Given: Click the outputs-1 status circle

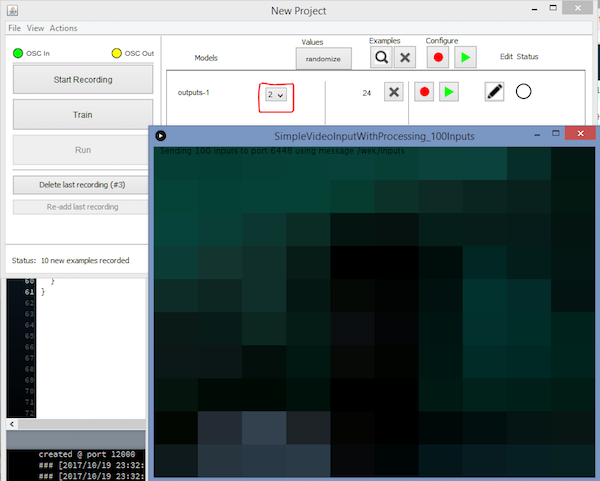Looking at the screenshot, I should (x=523, y=92).
